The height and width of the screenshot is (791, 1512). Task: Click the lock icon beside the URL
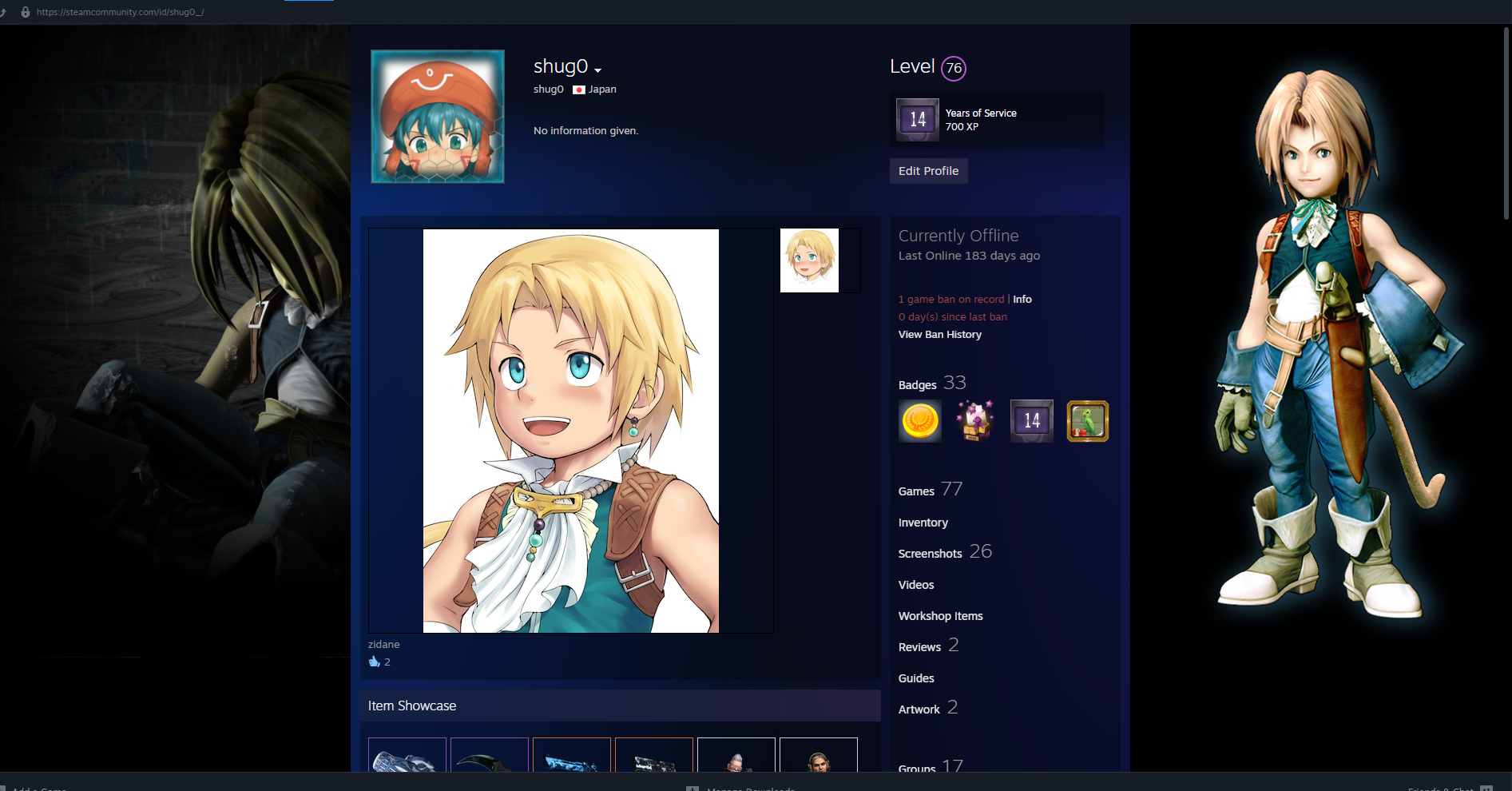(26, 12)
